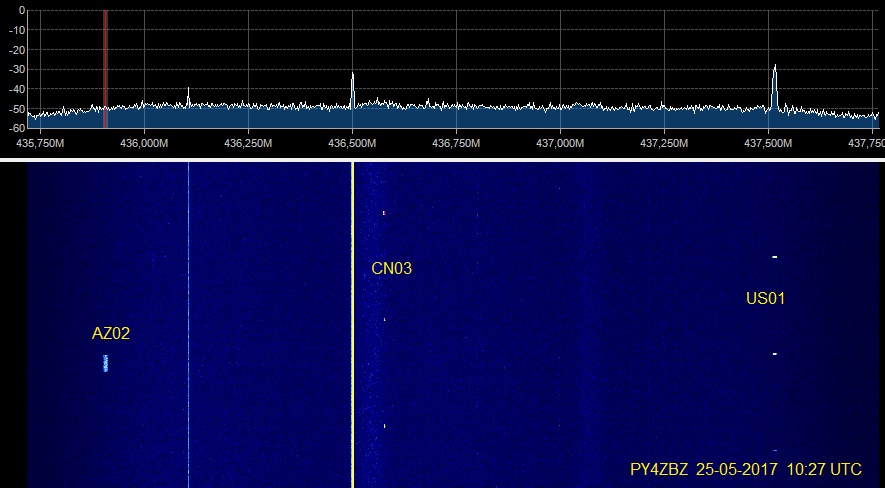Click the -30 dB level label
This screenshot has width=885, height=488.
(x=17, y=69)
